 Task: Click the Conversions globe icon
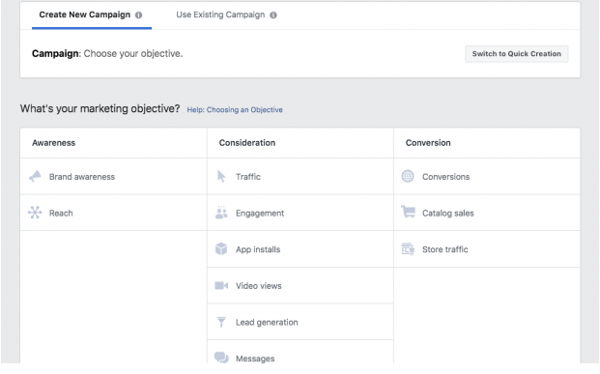408,176
